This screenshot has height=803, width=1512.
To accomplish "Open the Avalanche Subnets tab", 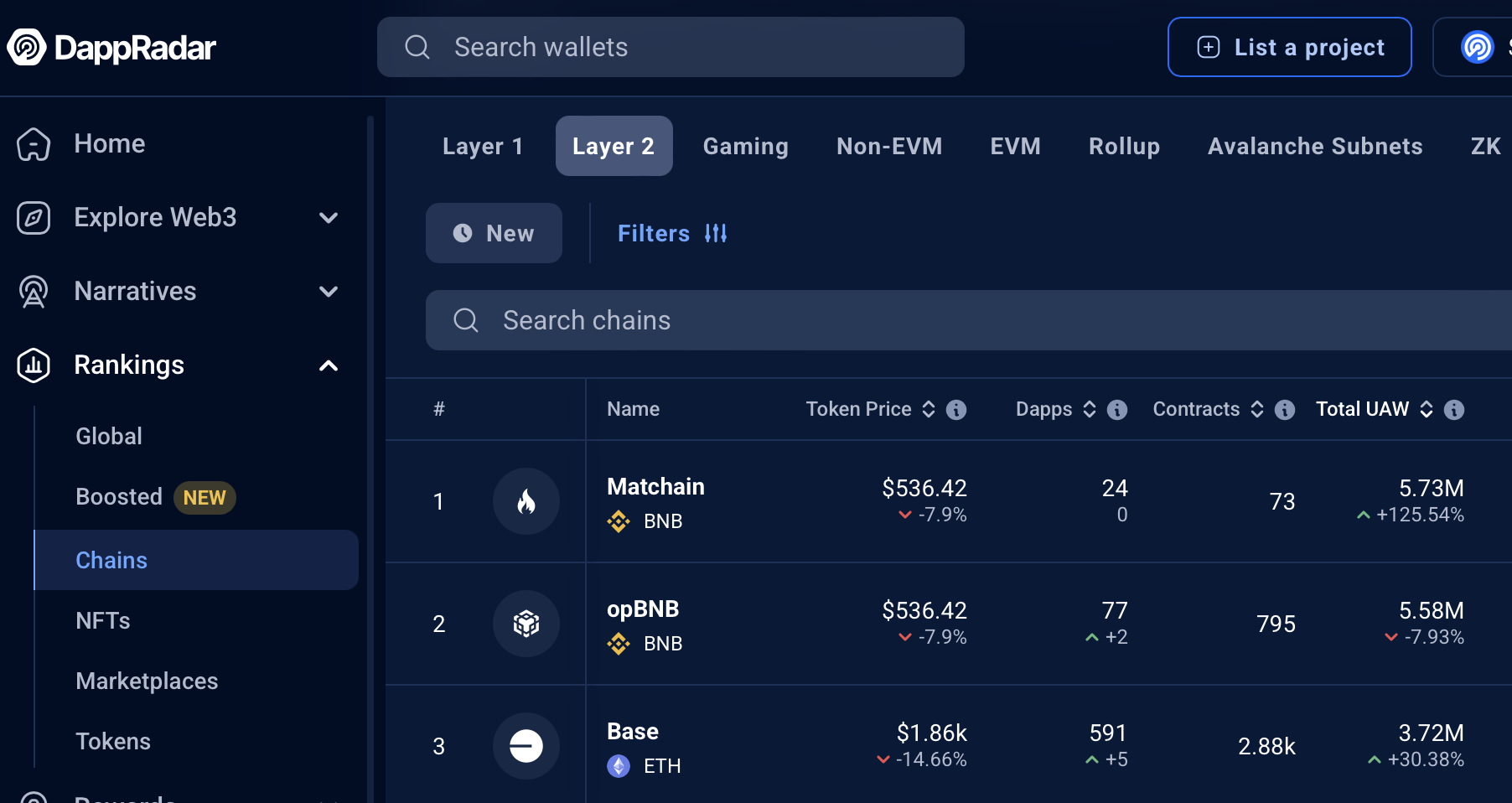I will [x=1315, y=146].
